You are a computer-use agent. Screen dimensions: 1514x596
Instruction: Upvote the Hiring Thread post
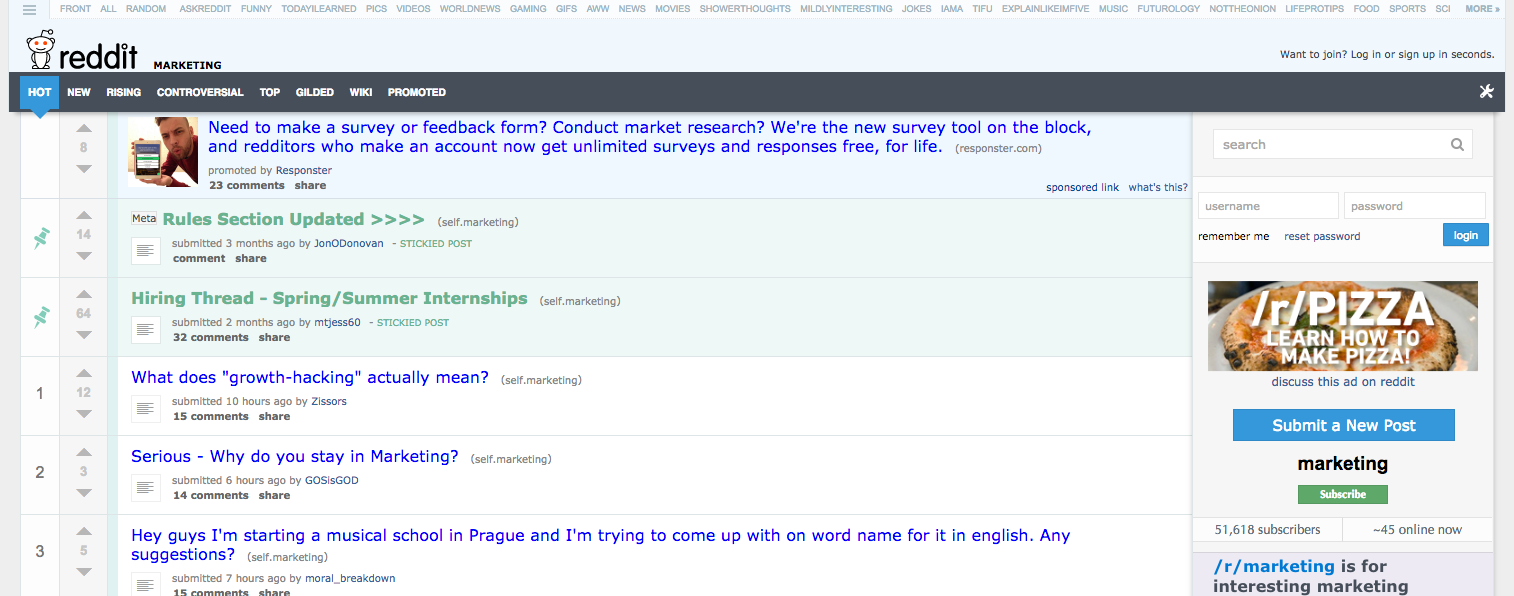click(x=84, y=293)
